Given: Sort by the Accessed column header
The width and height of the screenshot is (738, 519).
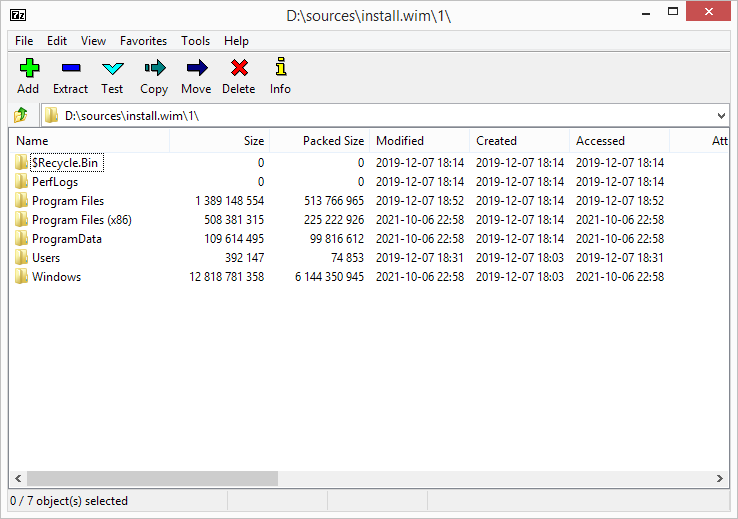Looking at the screenshot, I should pos(619,141).
